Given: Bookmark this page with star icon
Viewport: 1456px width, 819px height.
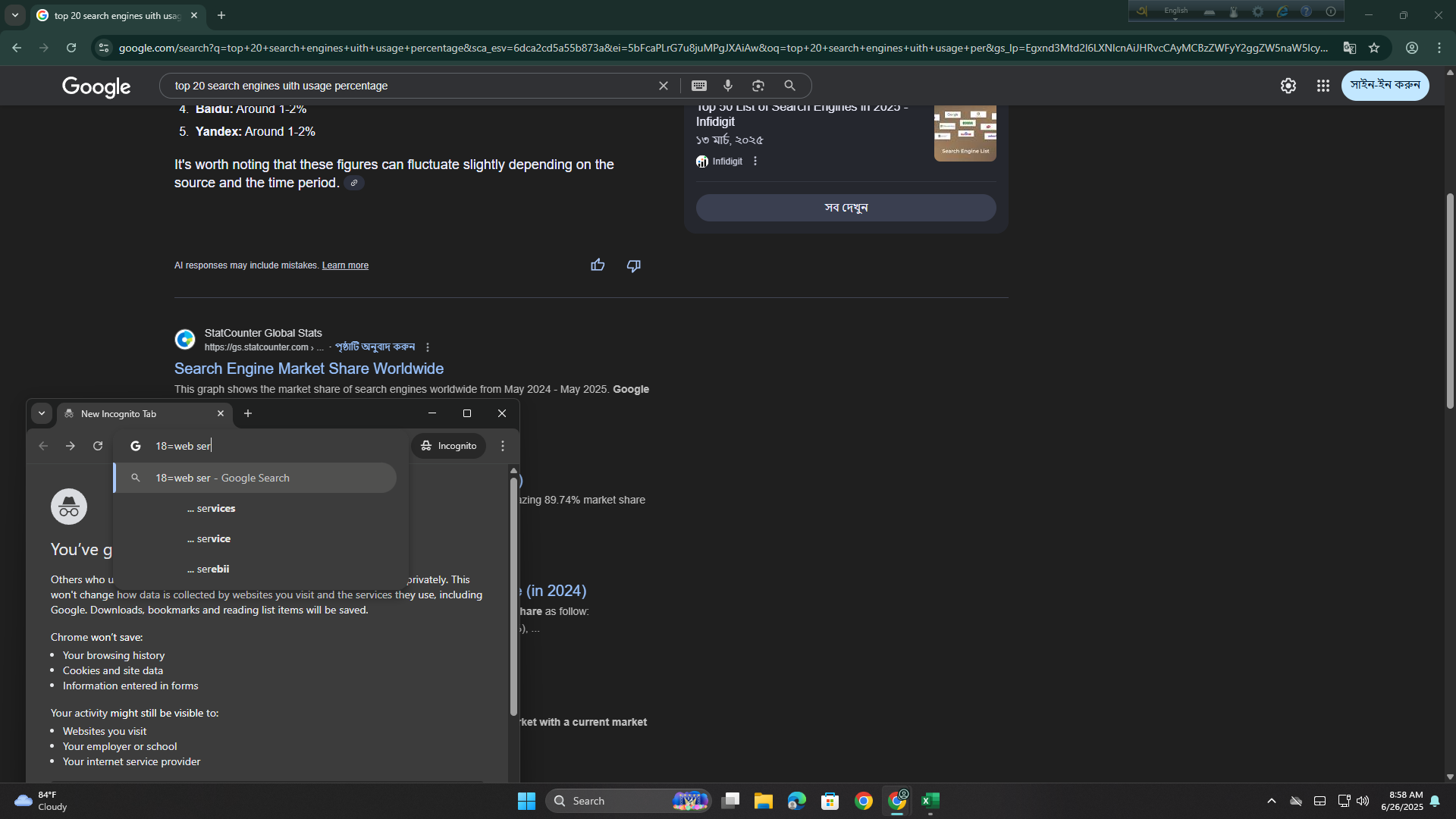Looking at the screenshot, I should (x=1374, y=48).
